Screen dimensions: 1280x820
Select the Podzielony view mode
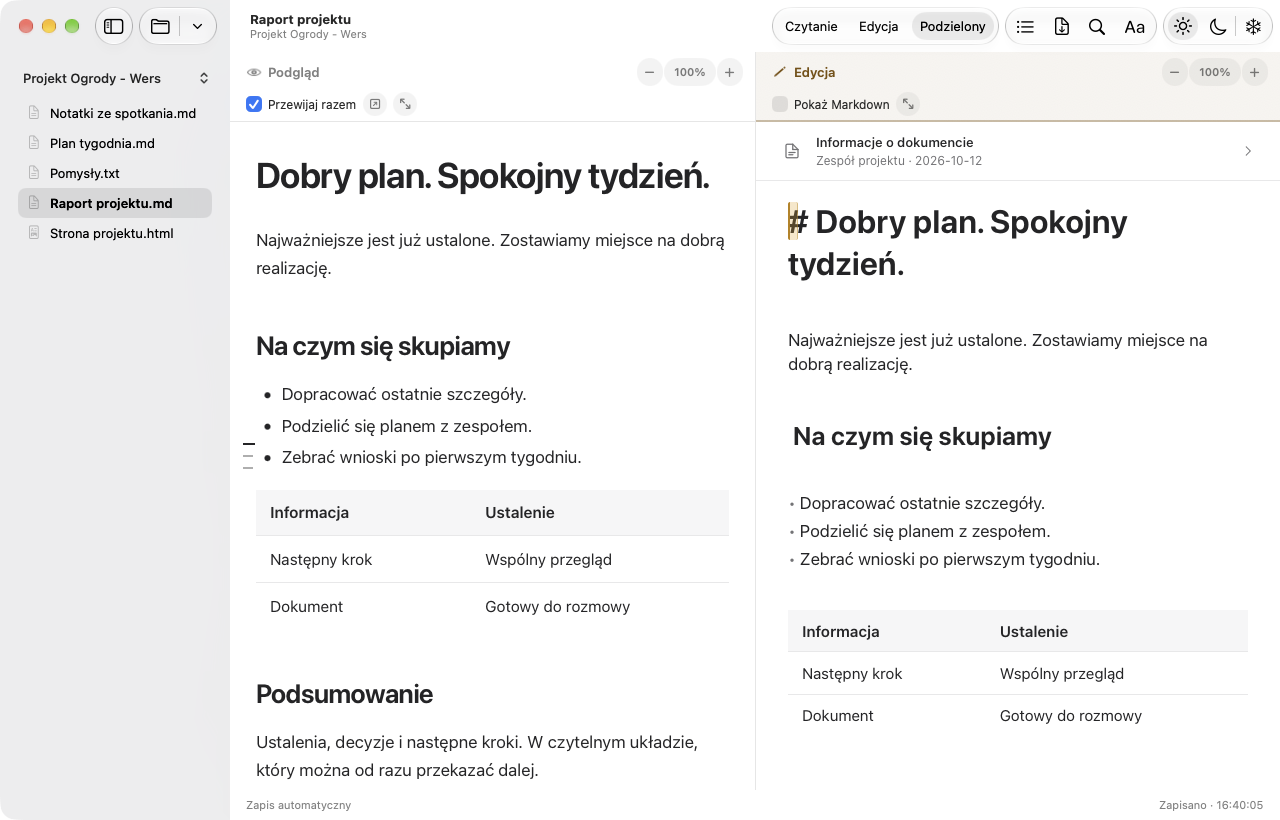pyautogui.click(x=953, y=27)
